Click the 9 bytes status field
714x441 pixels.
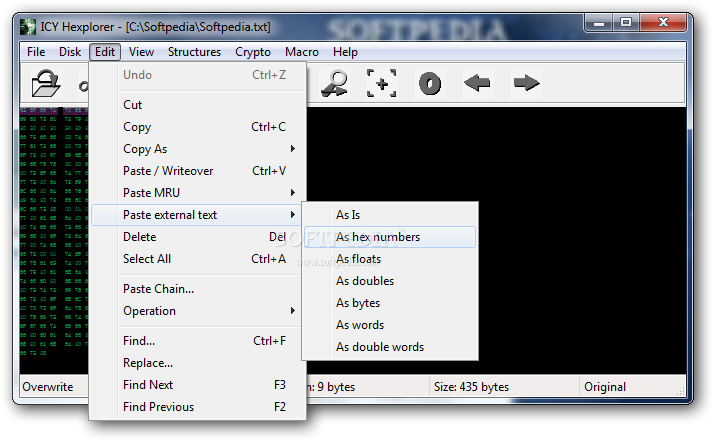point(367,386)
